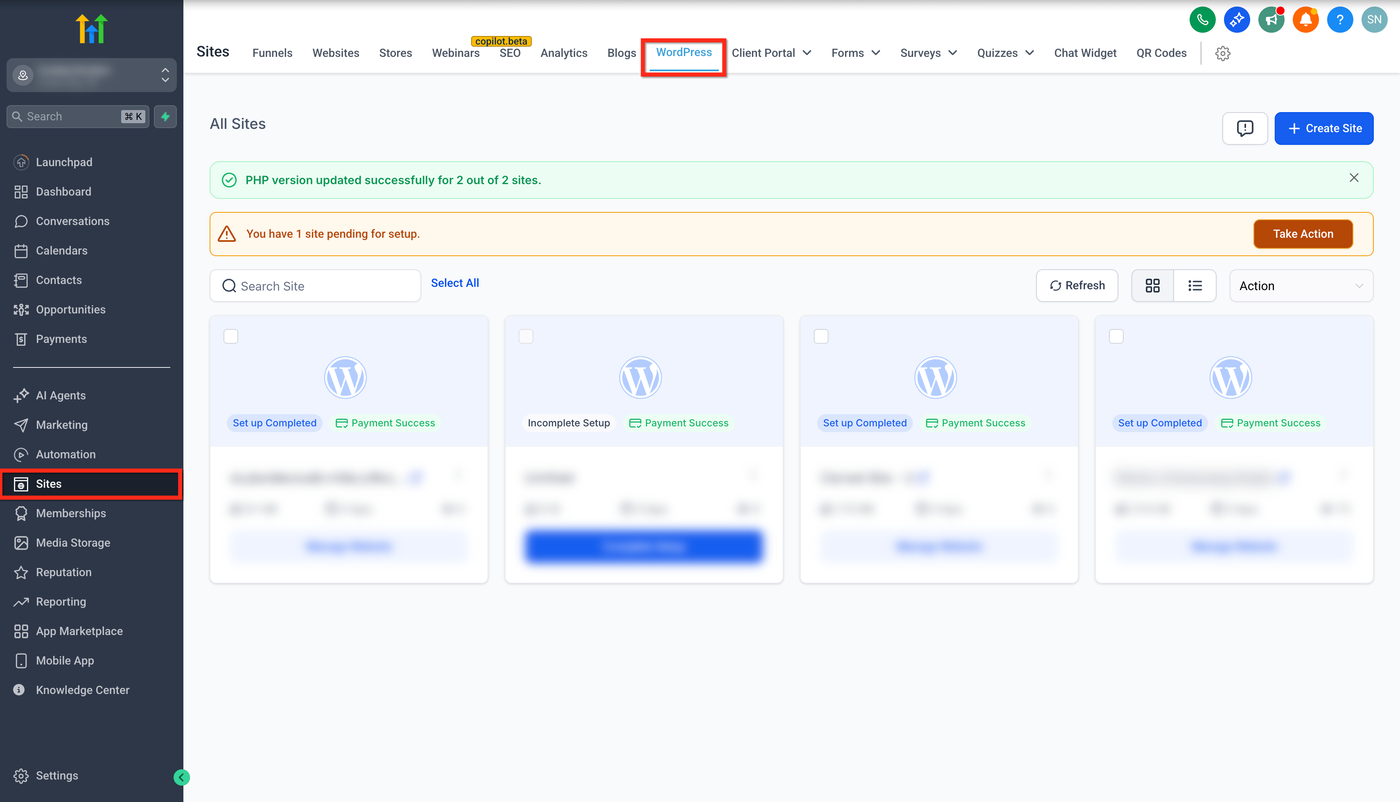The height and width of the screenshot is (802, 1400).
Task: Tick the checkbox on the third site card
Action: click(821, 336)
